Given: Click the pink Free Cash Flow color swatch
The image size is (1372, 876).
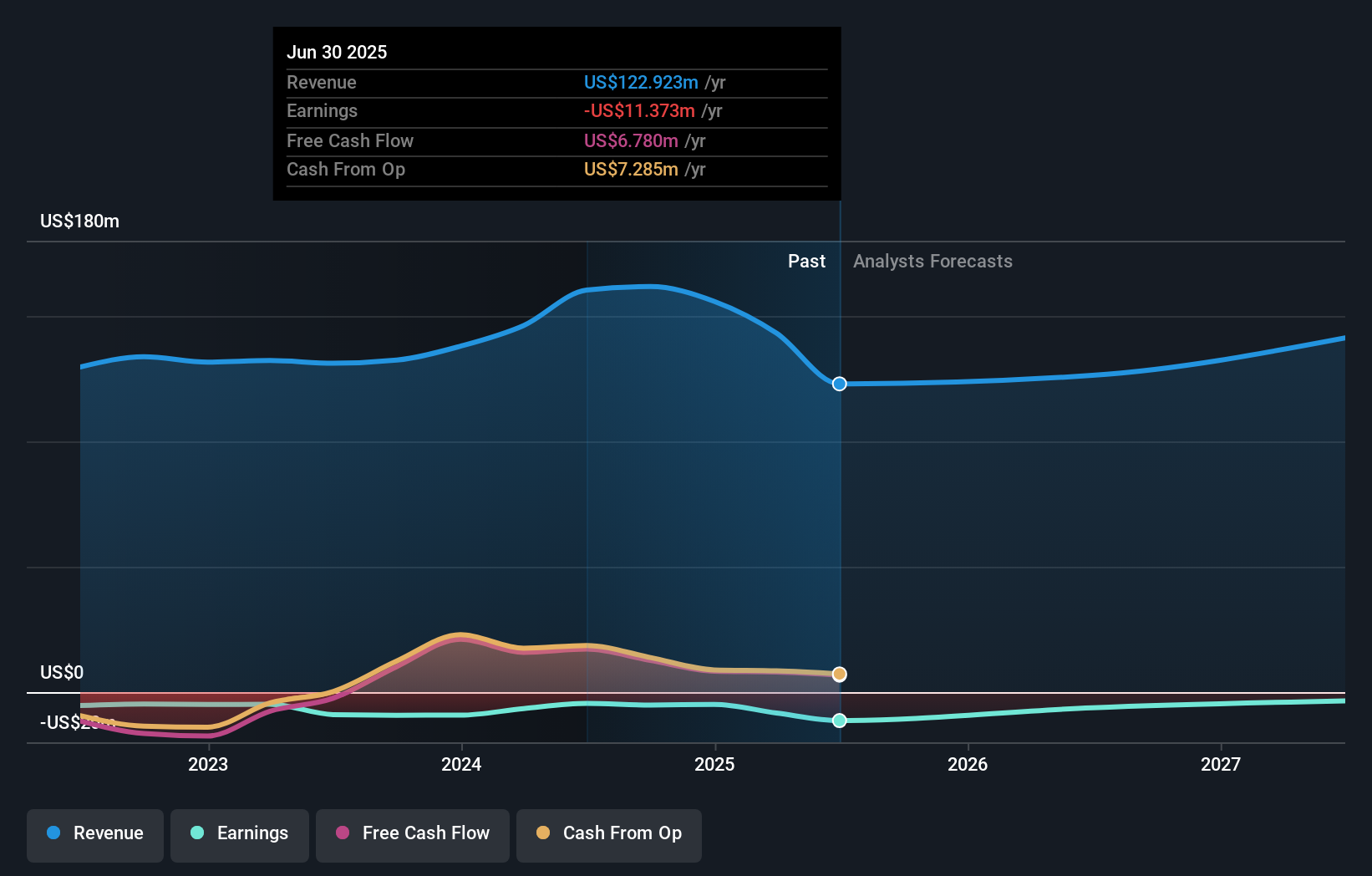Looking at the screenshot, I should 343,833.
